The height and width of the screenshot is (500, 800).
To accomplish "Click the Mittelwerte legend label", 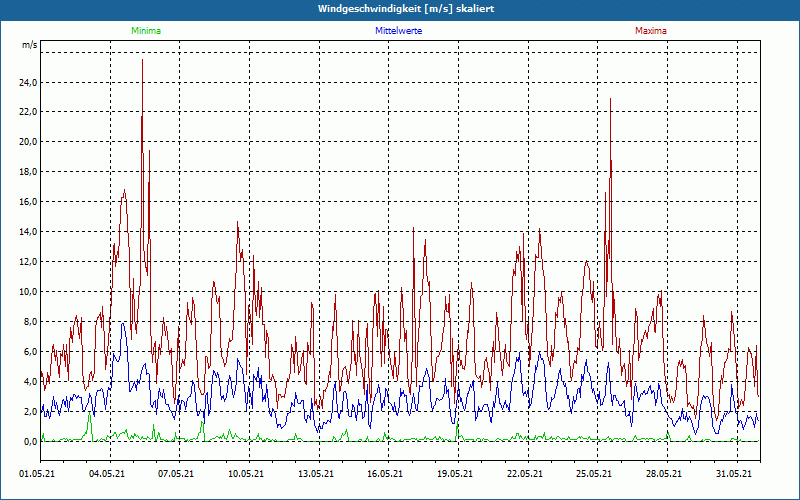I will pyautogui.click(x=398, y=31).
